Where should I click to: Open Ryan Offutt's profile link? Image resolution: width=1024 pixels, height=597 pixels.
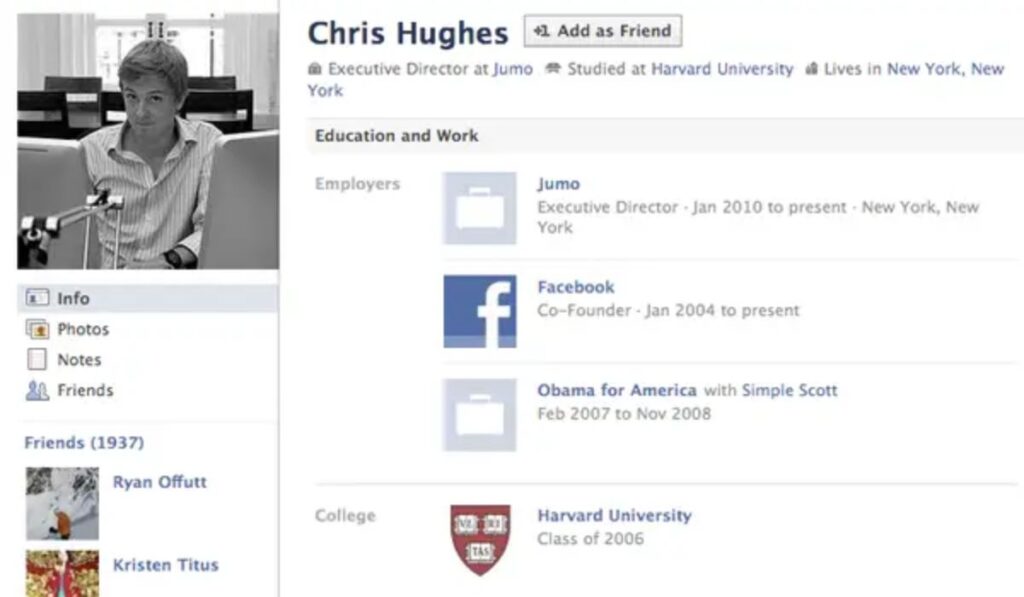[160, 482]
